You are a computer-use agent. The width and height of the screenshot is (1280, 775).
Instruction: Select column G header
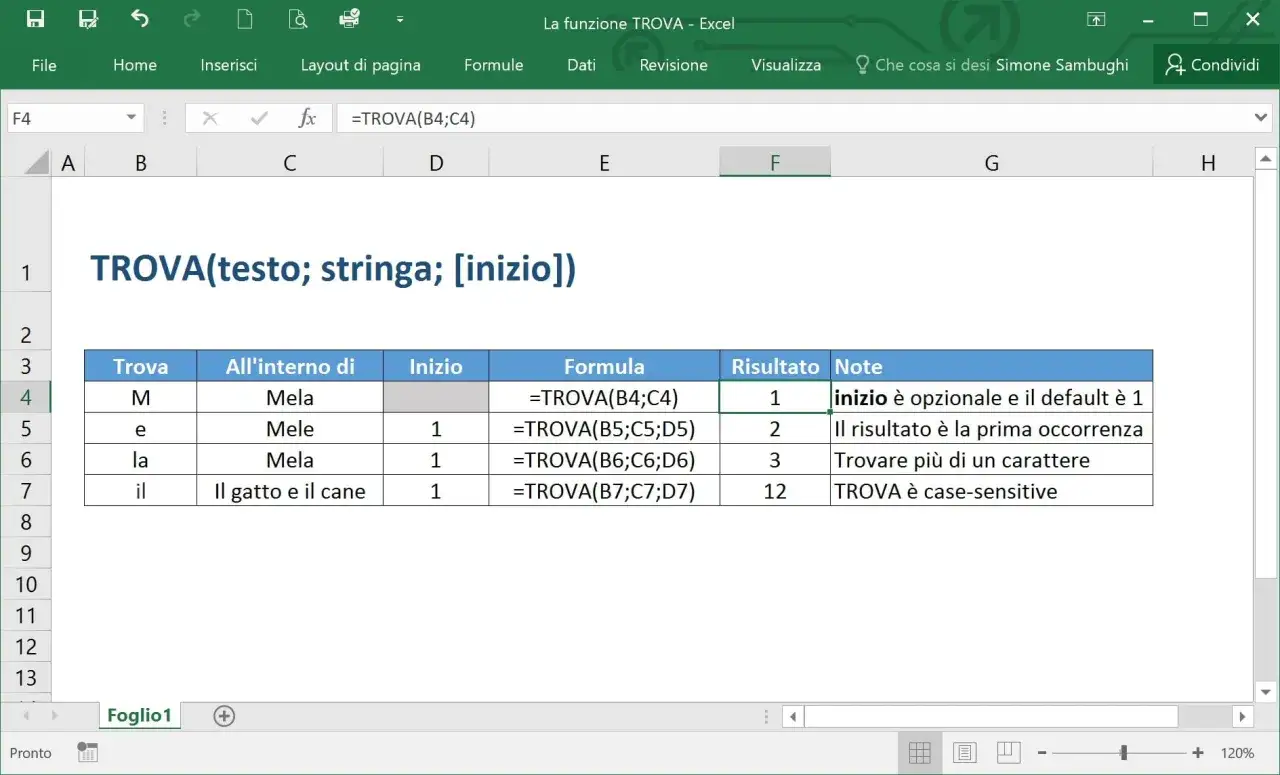click(x=991, y=163)
